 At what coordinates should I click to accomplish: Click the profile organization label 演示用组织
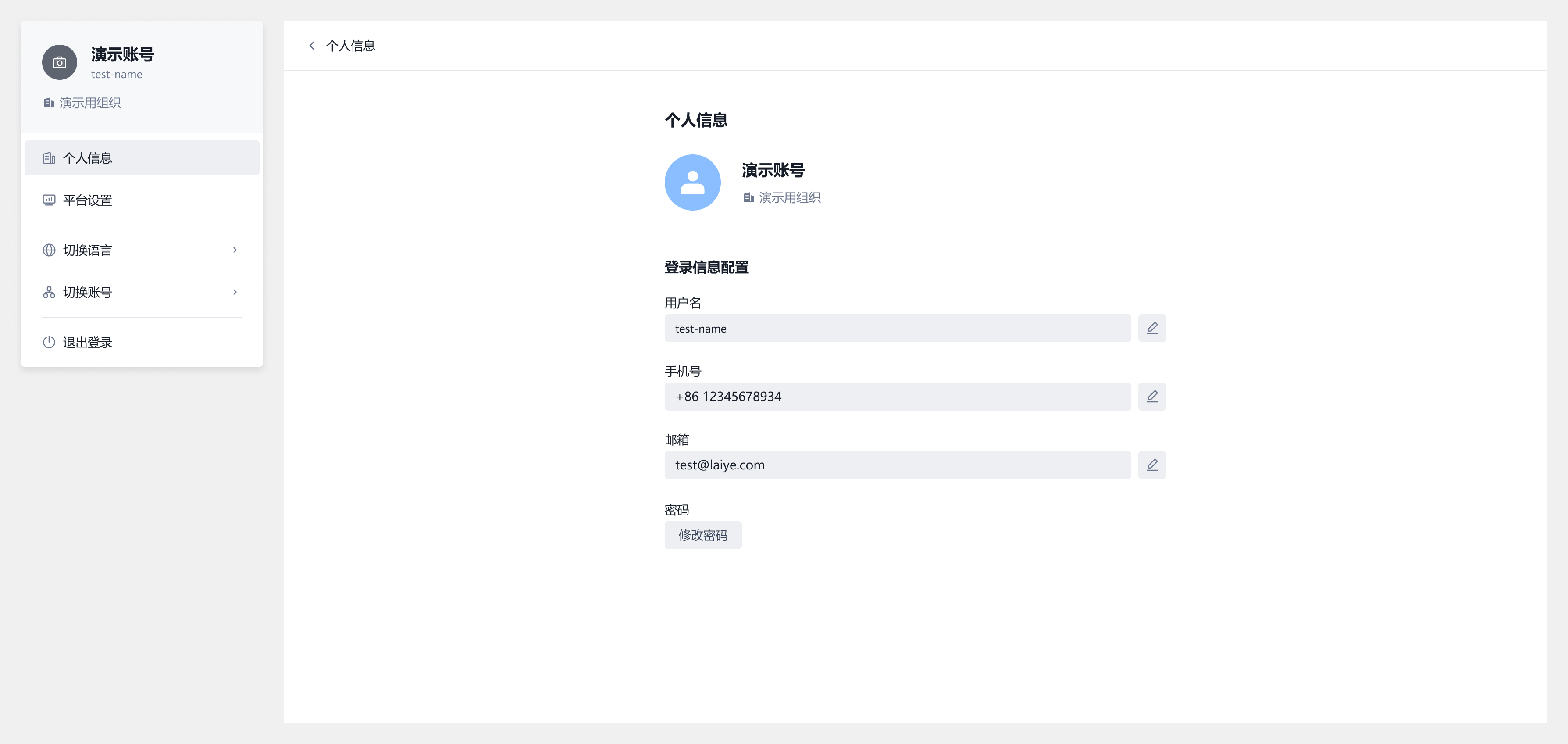pyautogui.click(x=789, y=198)
